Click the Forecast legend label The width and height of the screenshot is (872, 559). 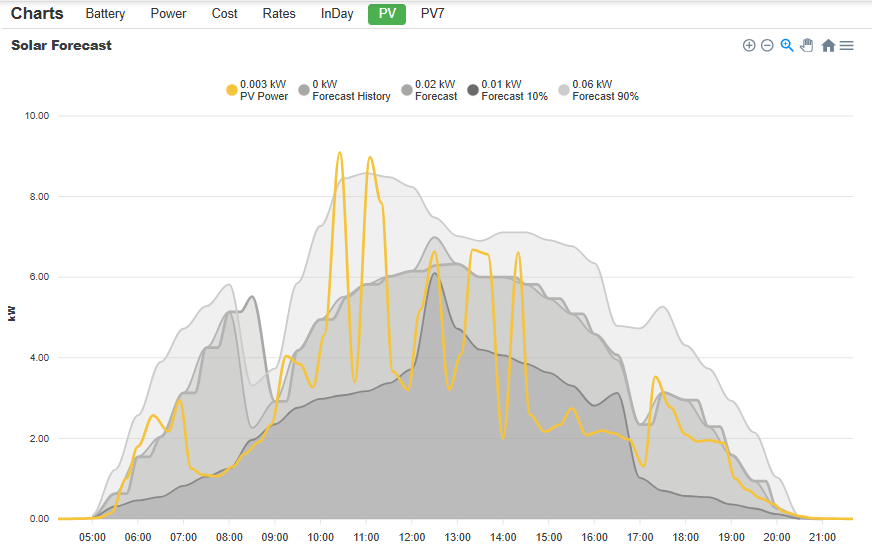(x=436, y=96)
